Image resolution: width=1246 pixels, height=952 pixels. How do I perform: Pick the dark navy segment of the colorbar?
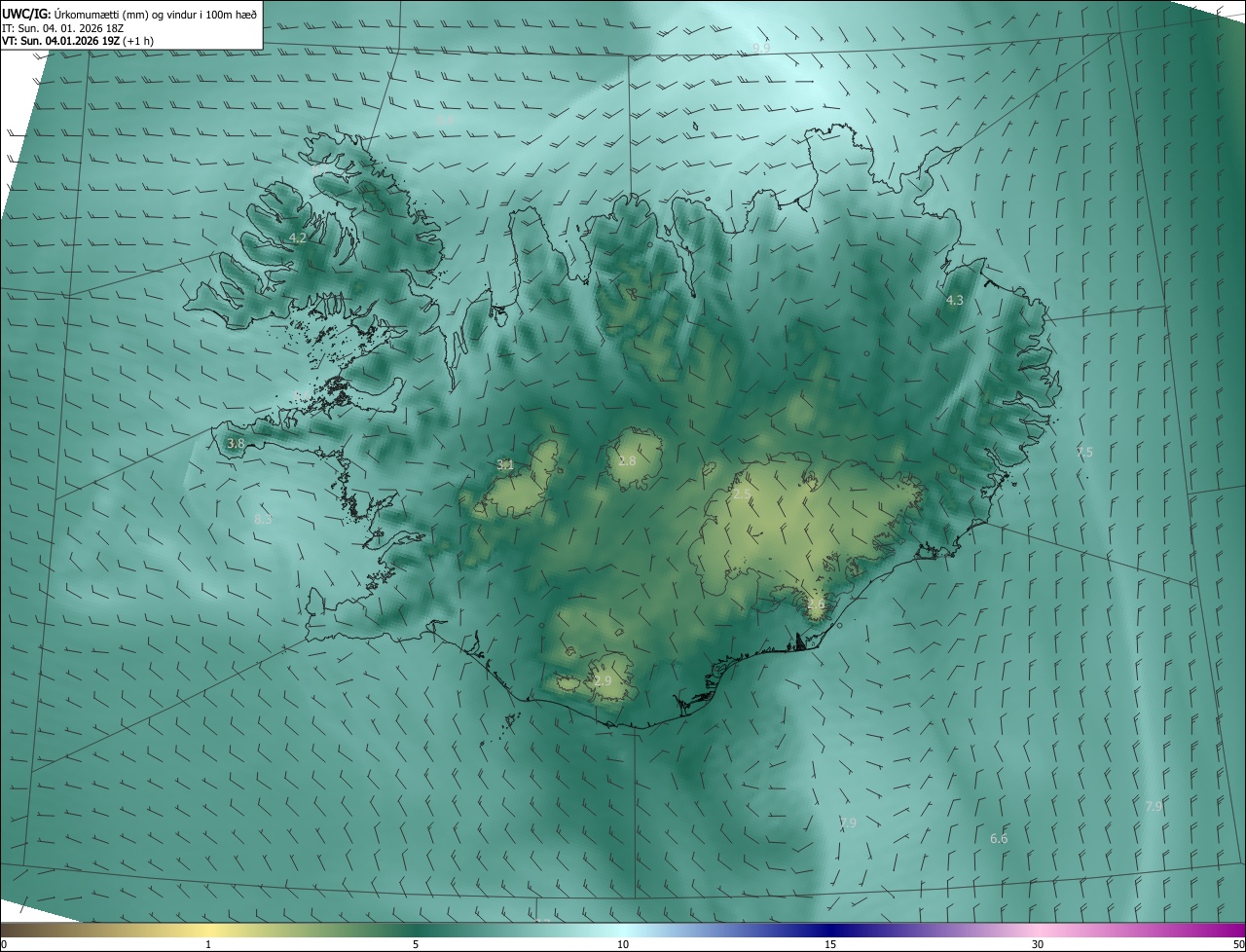830,931
